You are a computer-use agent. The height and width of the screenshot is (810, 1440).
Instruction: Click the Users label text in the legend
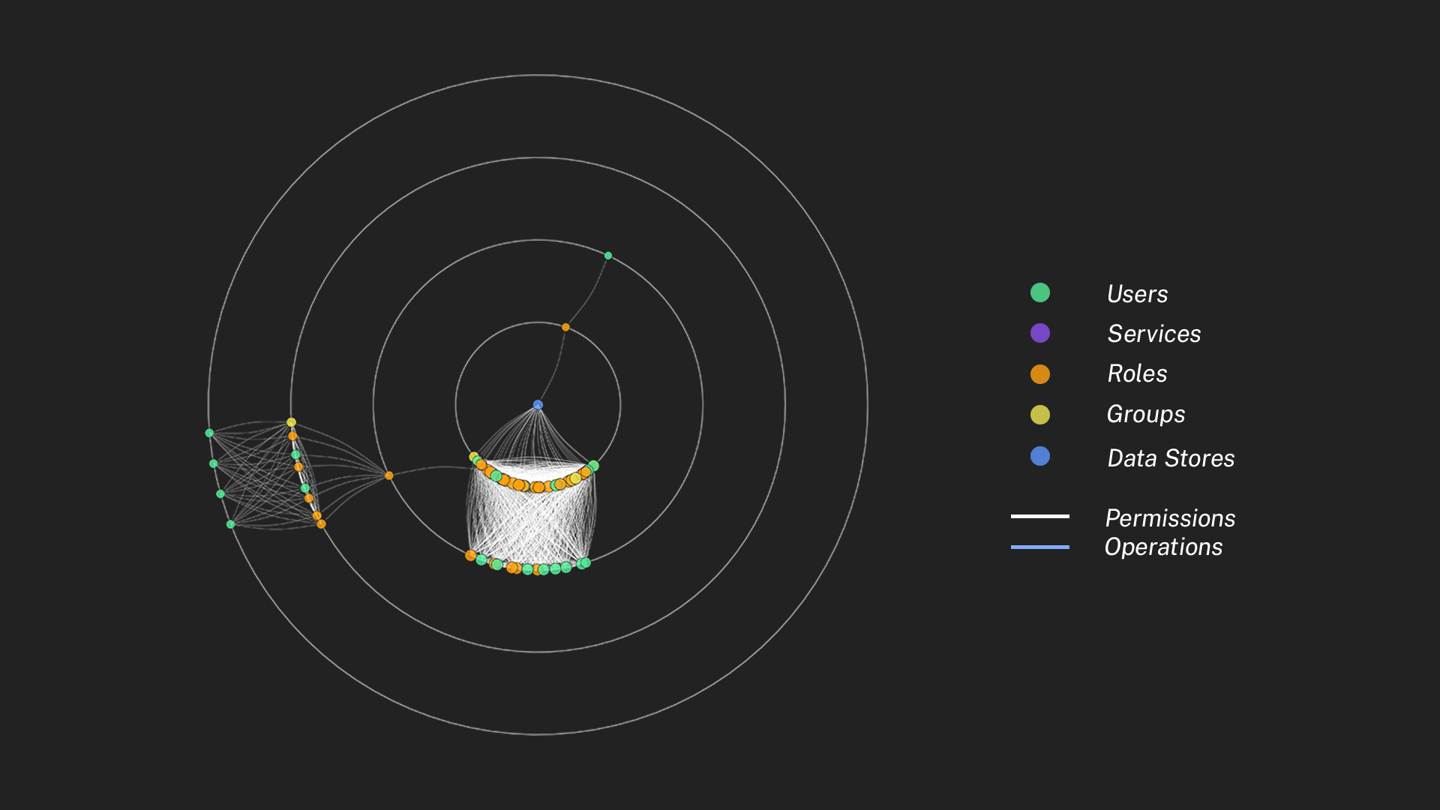[1136, 293]
